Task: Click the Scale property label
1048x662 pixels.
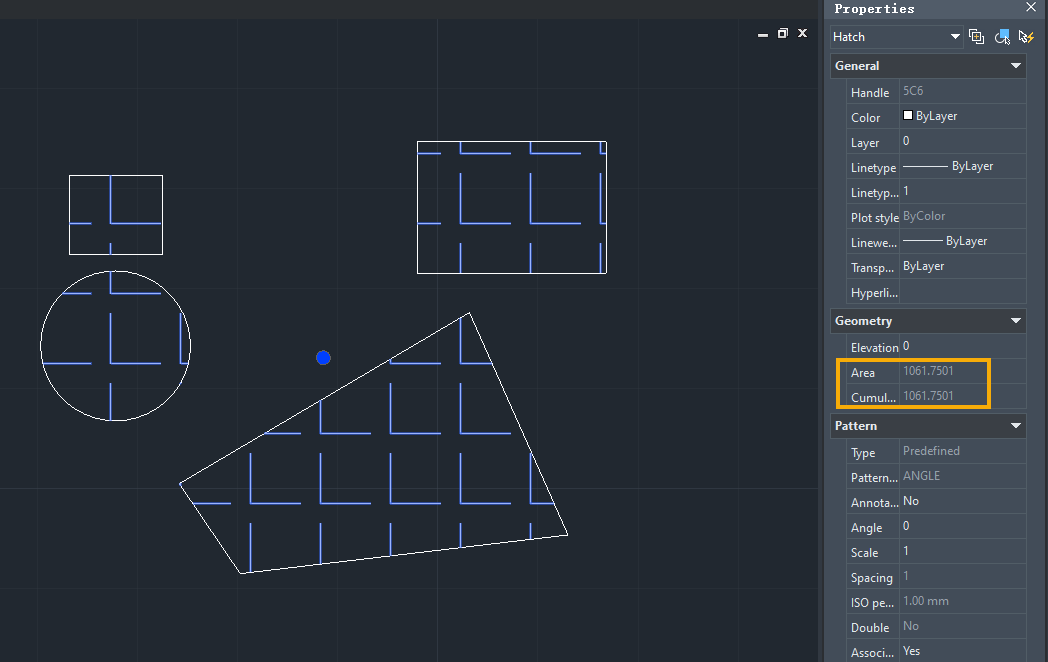Action: [864, 553]
